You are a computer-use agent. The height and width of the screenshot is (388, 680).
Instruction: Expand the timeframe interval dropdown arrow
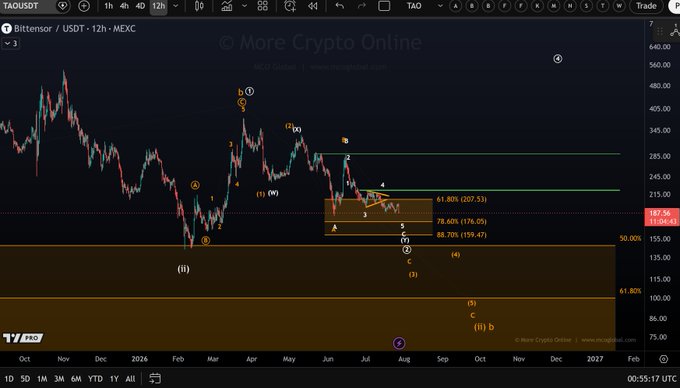pos(176,6)
